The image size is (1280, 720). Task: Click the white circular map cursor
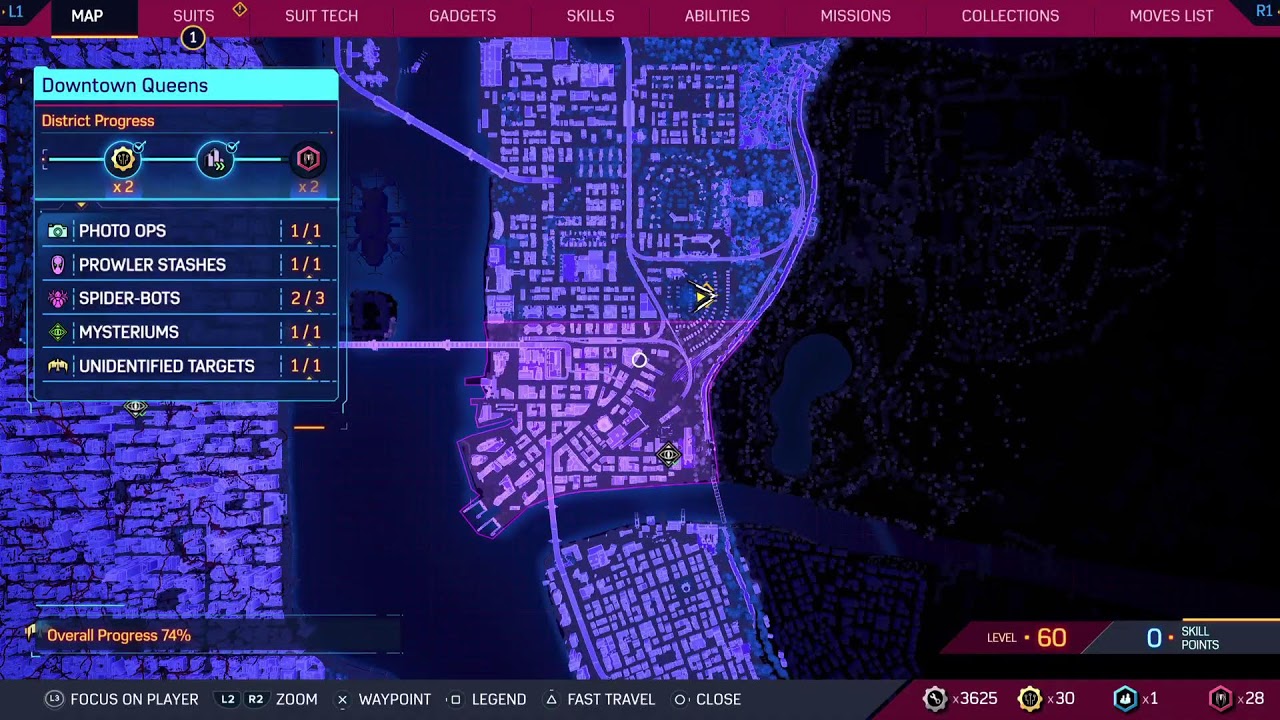pos(639,360)
